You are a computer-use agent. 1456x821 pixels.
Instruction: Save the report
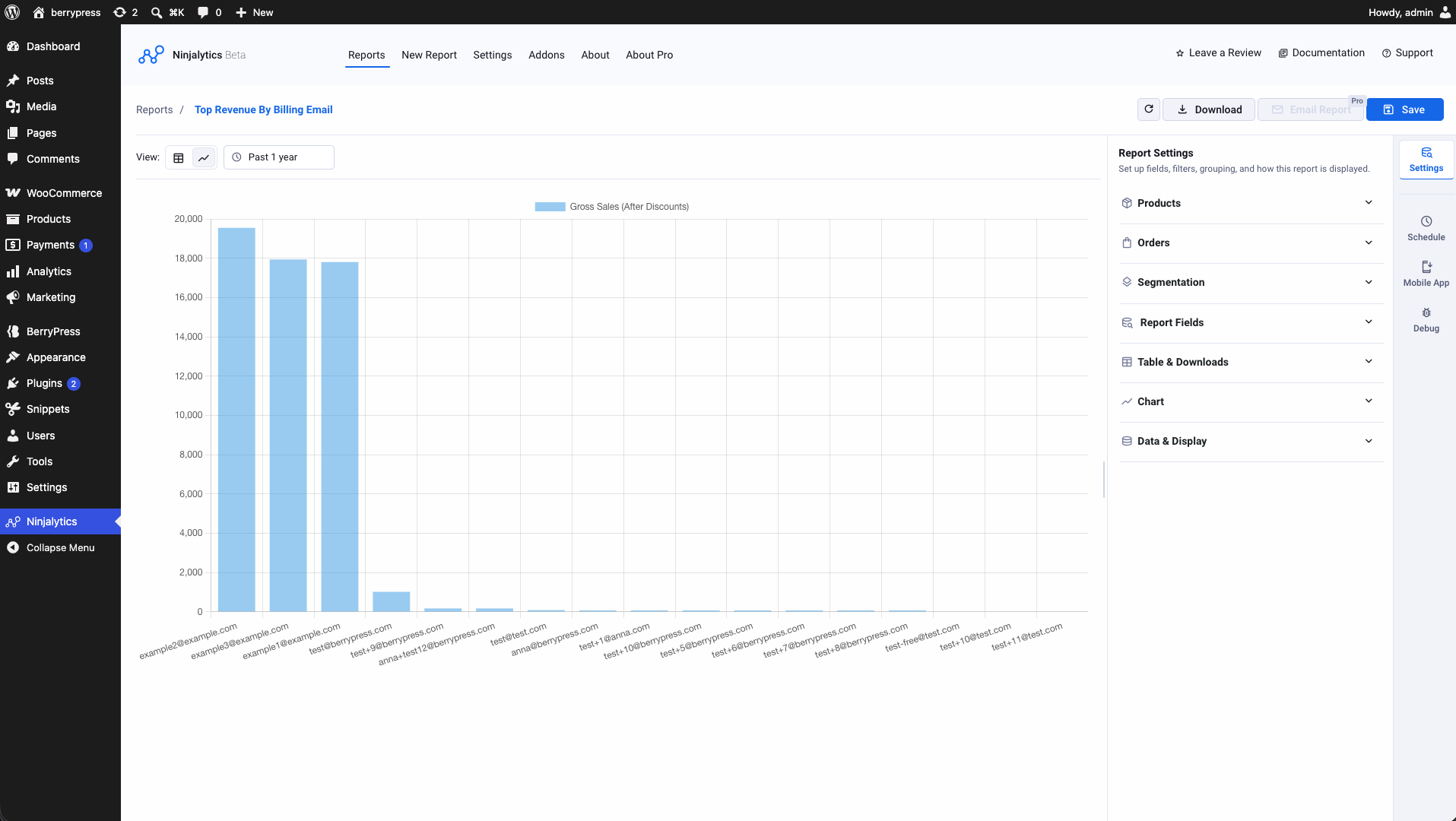point(1404,109)
